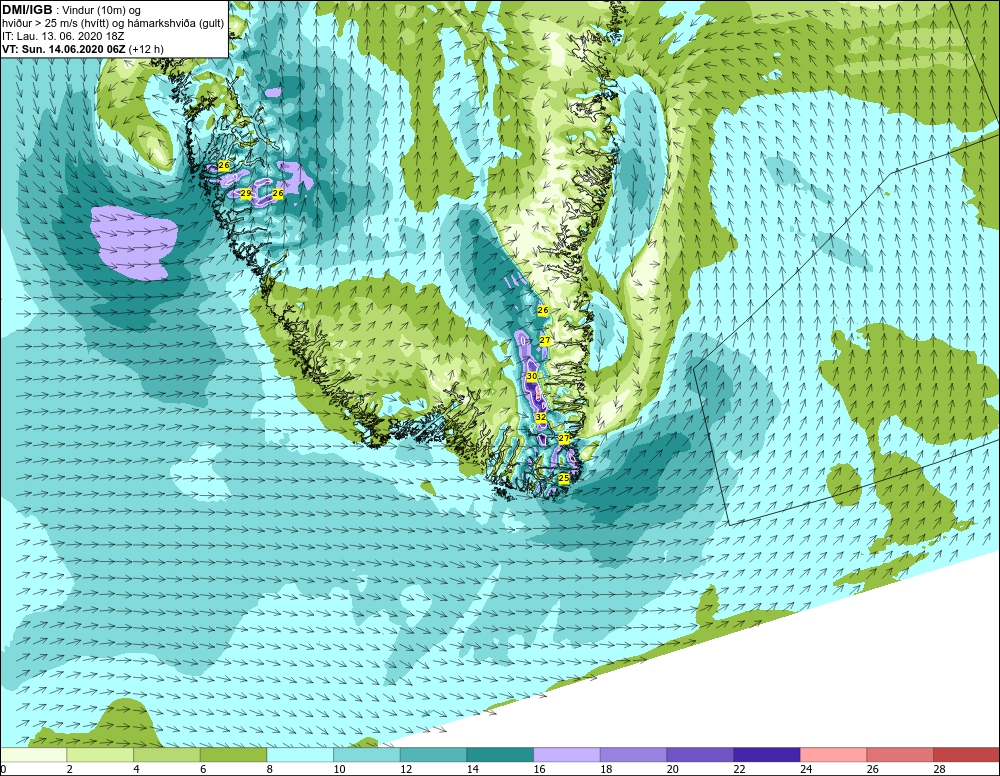Image resolution: width=1000 pixels, height=776 pixels.
Task: Pick the 20–22 m/s purple legend swatch
Action: point(700,755)
